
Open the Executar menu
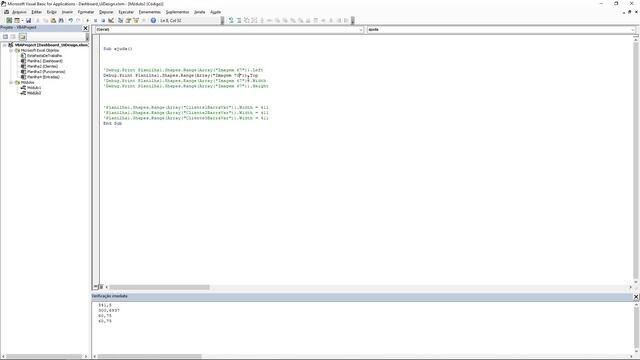click(x=126, y=12)
